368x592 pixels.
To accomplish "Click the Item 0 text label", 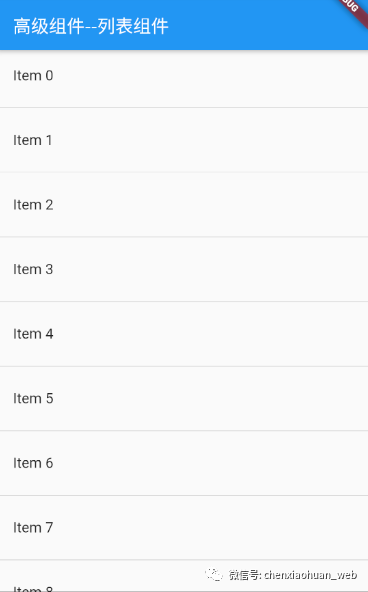I will point(33,76).
